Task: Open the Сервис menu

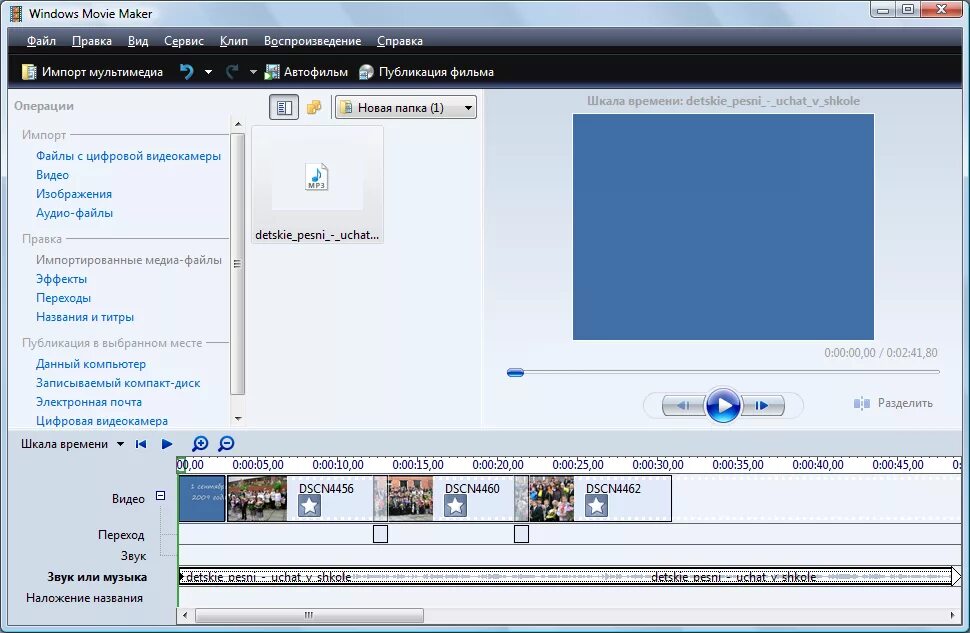Action: point(184,41)
